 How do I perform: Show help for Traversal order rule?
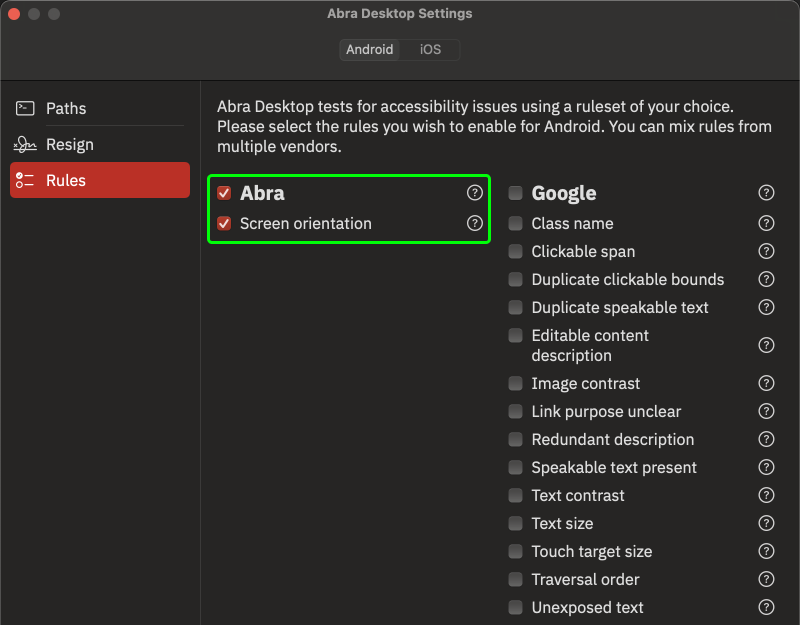pos(766,580)
